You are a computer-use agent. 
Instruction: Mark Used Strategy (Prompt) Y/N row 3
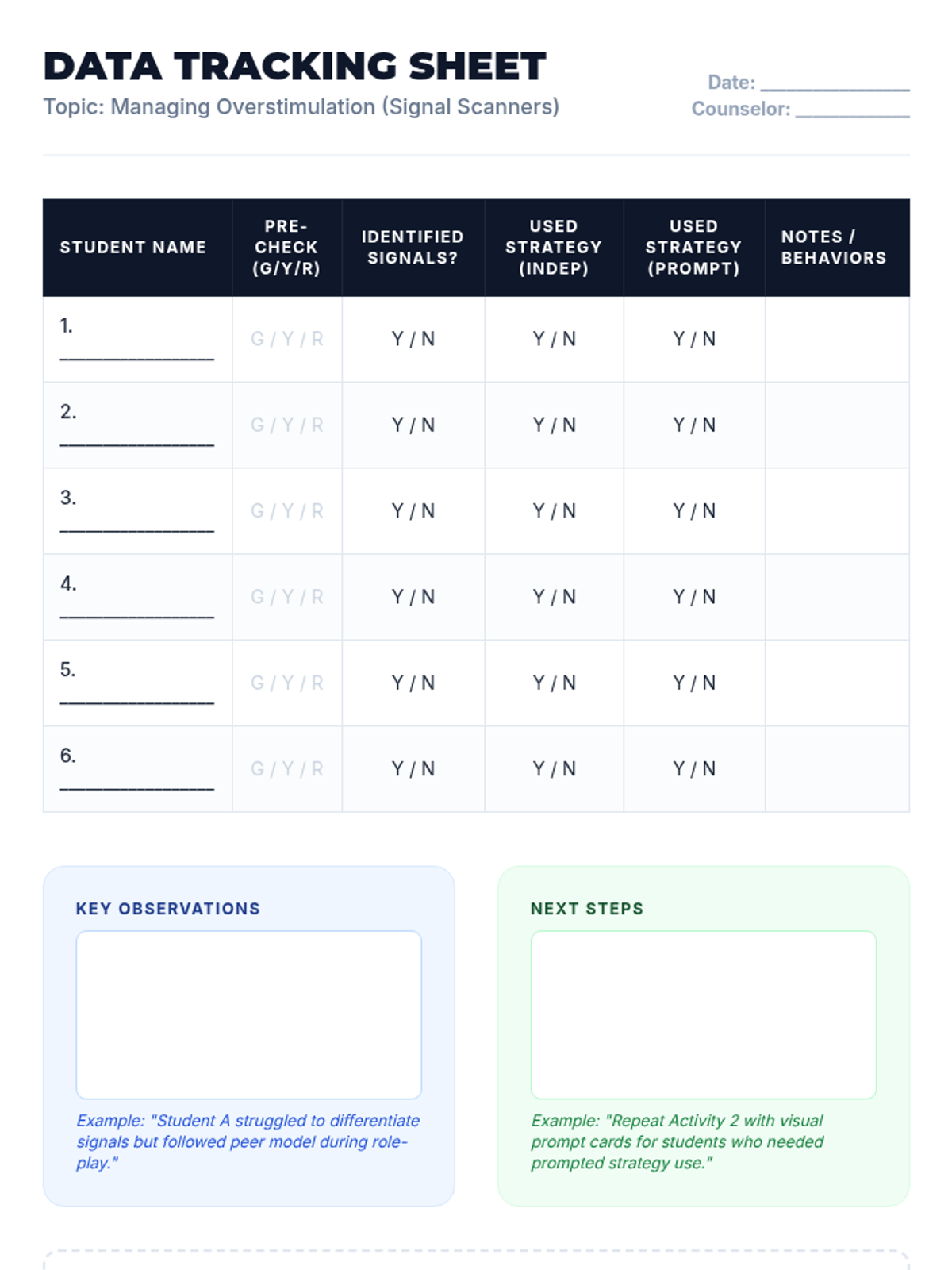tap(694, 511)
